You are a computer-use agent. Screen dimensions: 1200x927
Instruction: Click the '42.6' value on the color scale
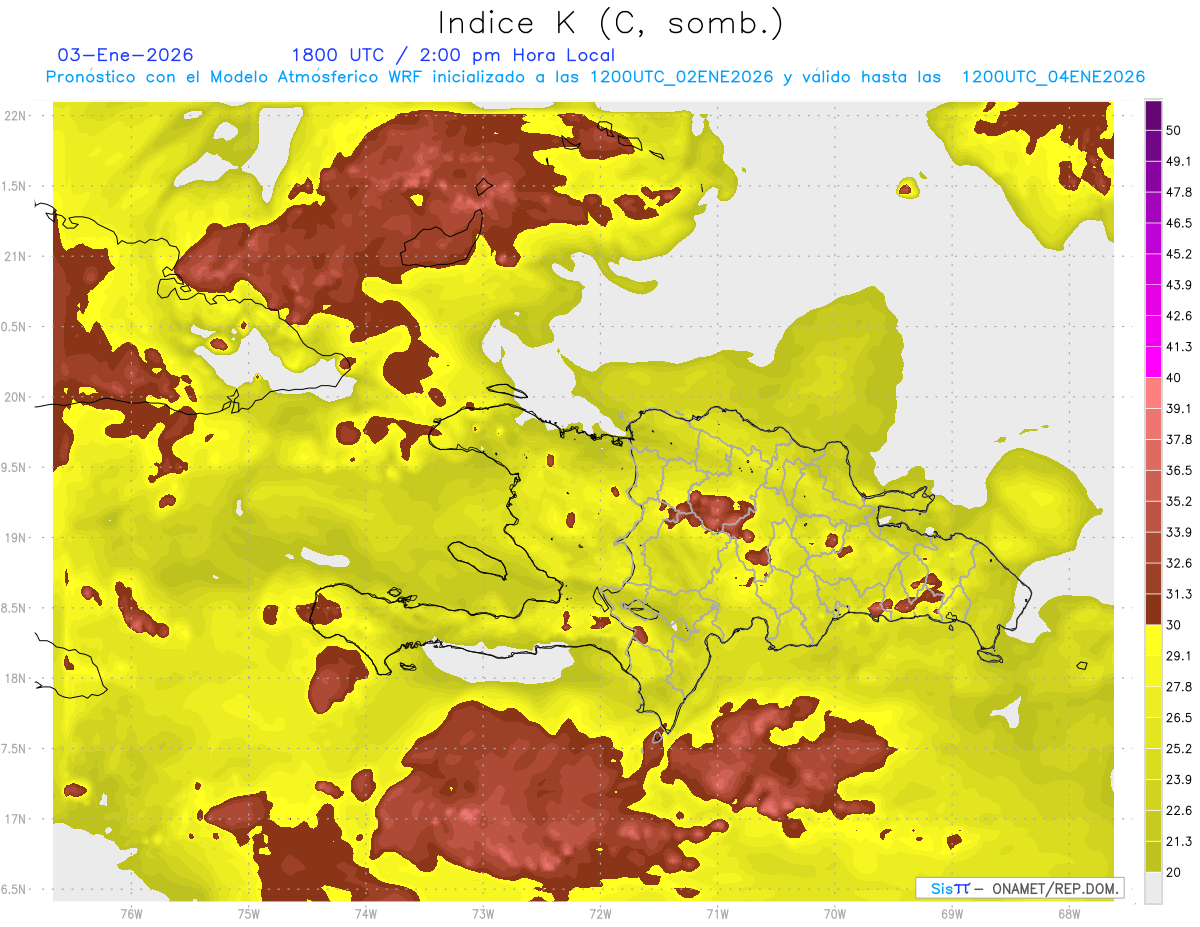coord(1178,316)
